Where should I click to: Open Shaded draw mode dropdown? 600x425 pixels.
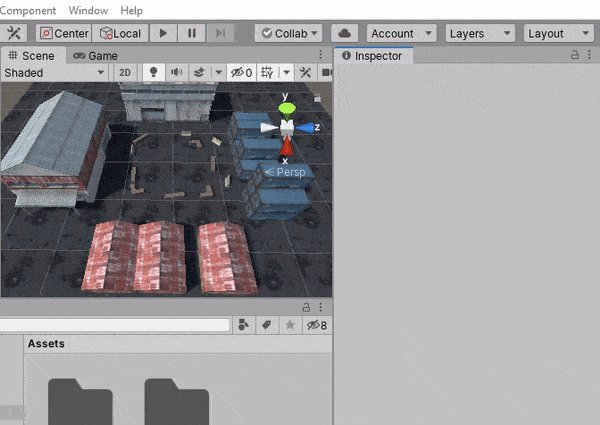coord(54,73)
